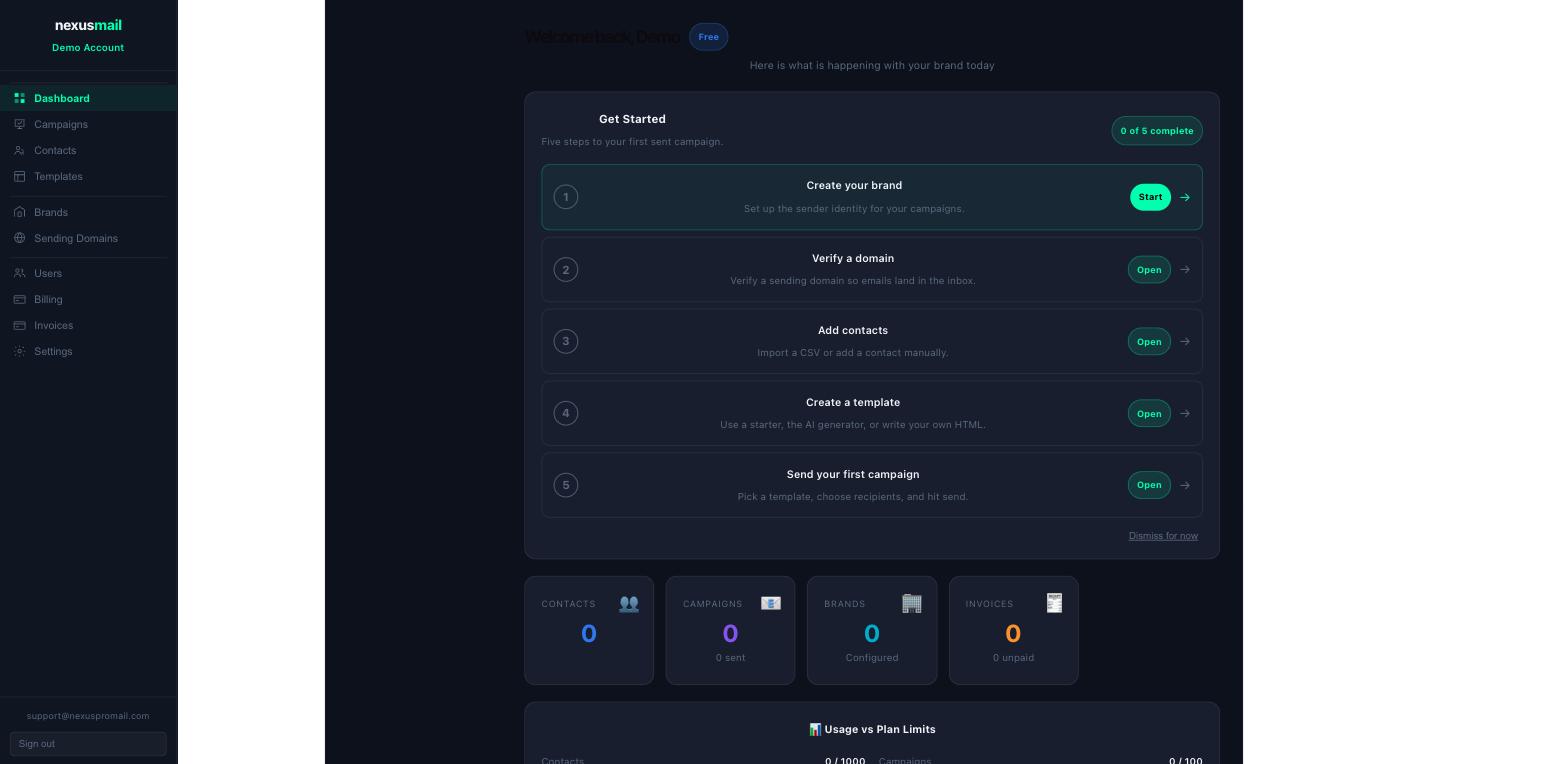Click the Contacts stat card count
Viewport: 1568px width, 764px height.
pyautogui.click(x=589, y=633)
